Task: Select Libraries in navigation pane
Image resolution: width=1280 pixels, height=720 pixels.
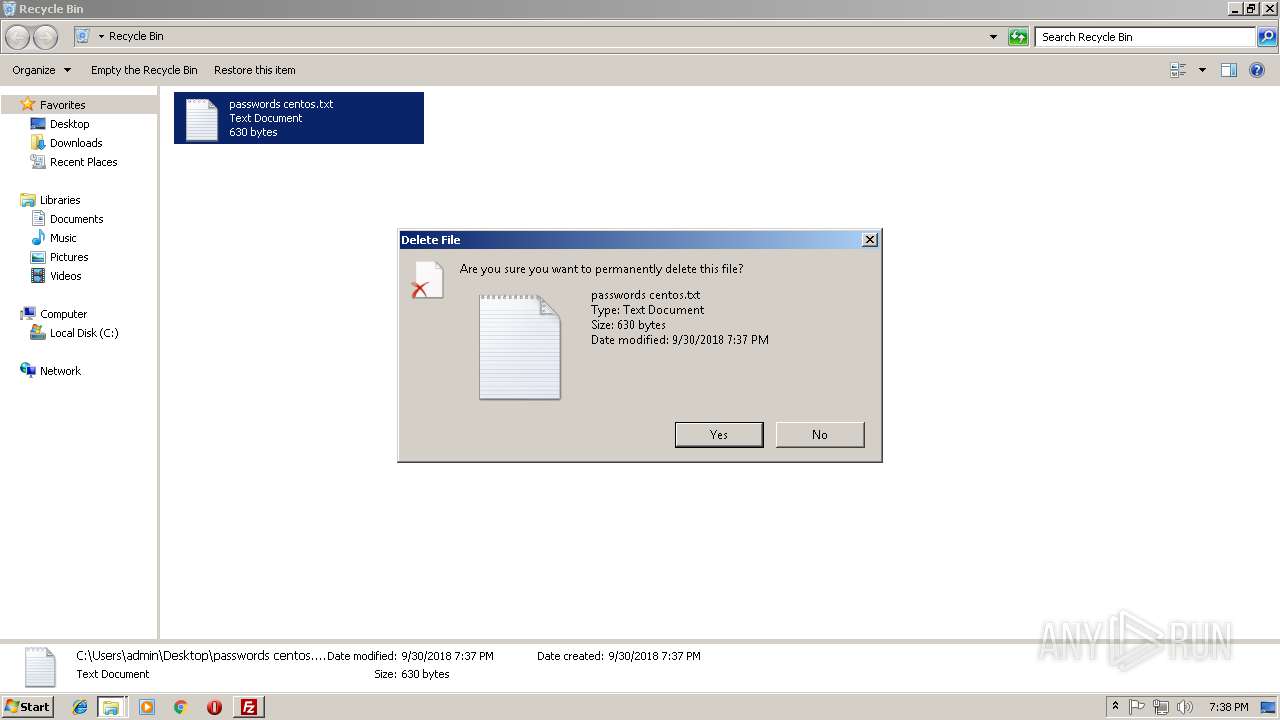Action: (x=60, y=200)
